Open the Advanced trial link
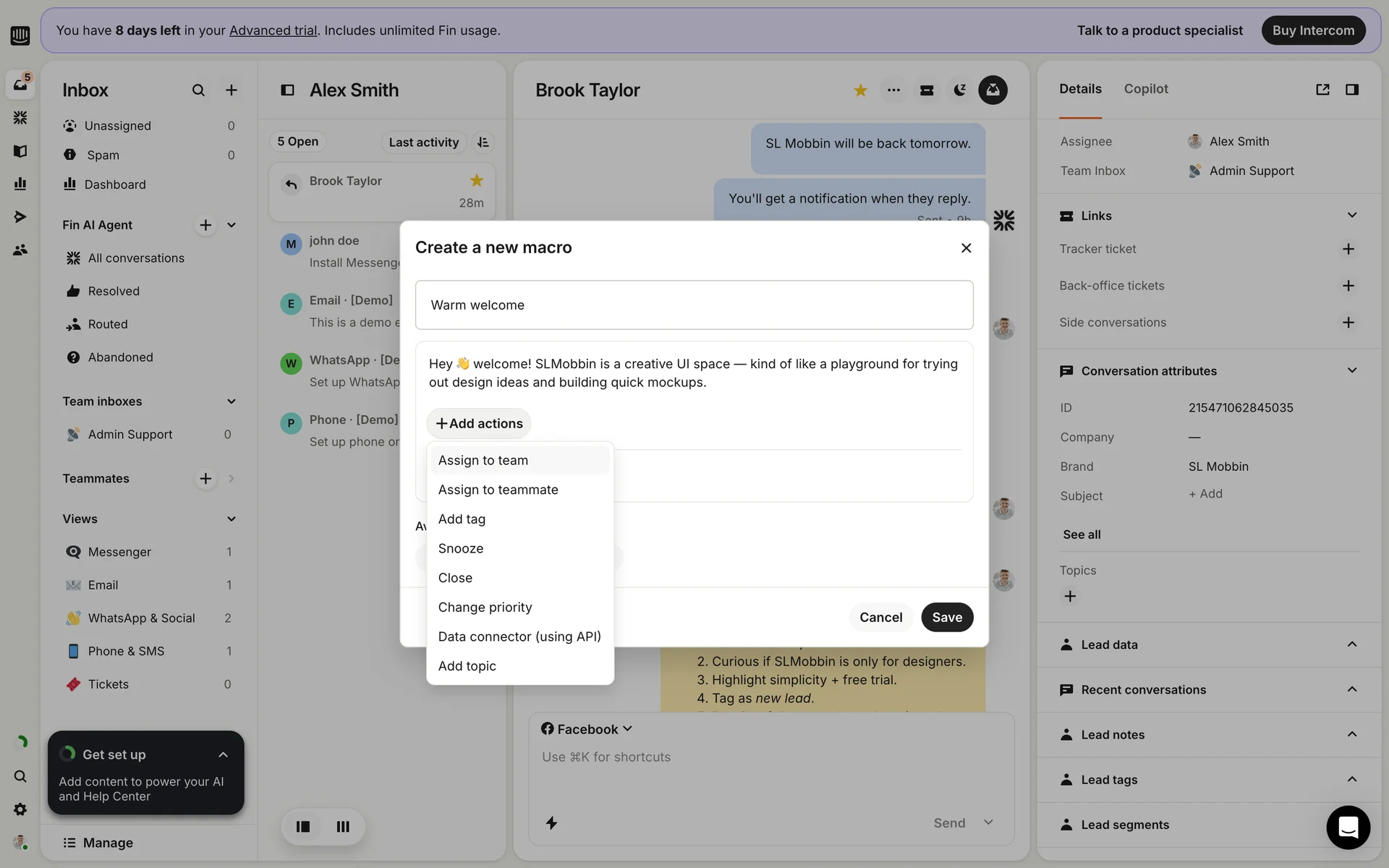The image size is (1389, 868). pos(273,30)
